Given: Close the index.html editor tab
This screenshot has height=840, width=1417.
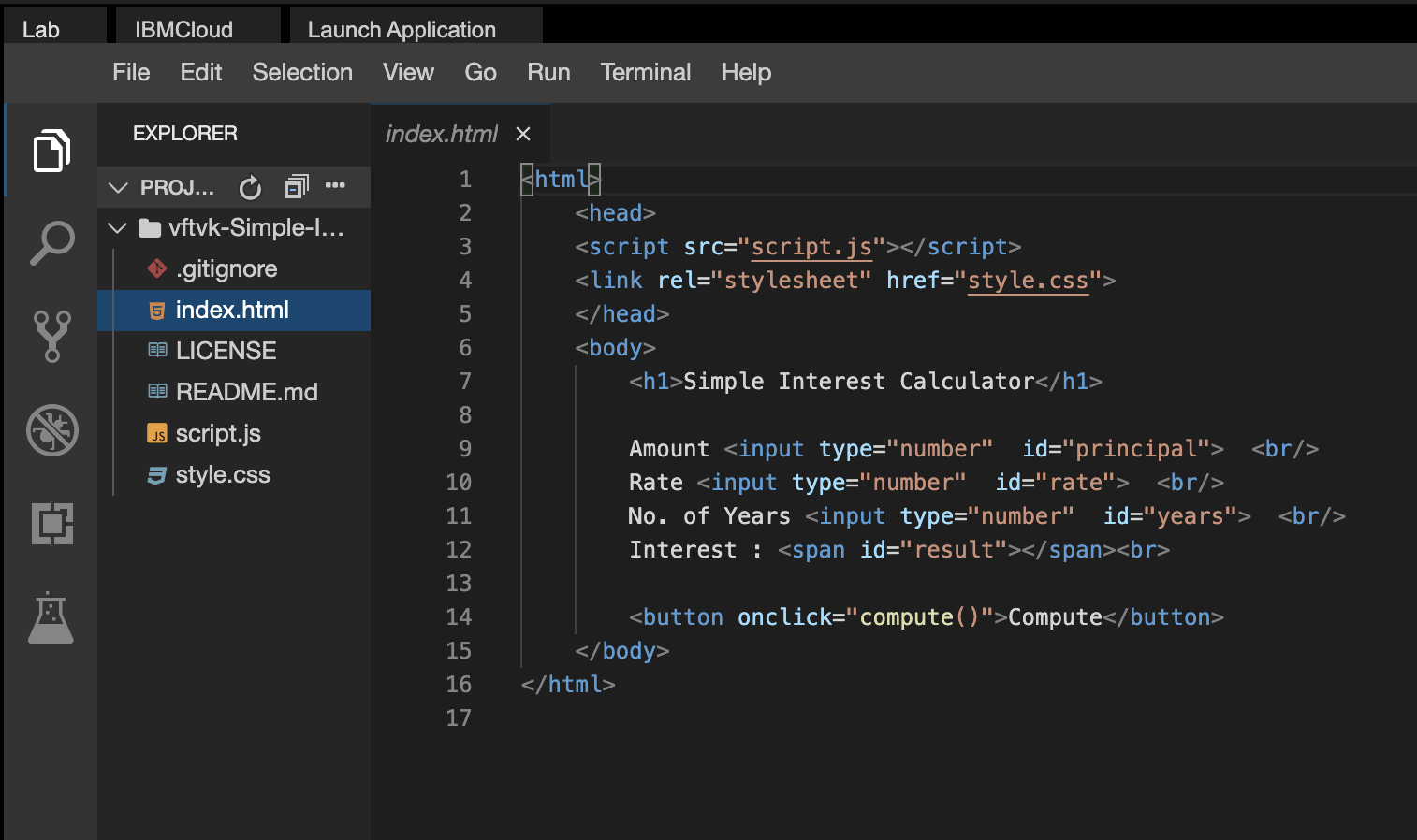Looking at the screenshot, I should (x=523, y=135).
